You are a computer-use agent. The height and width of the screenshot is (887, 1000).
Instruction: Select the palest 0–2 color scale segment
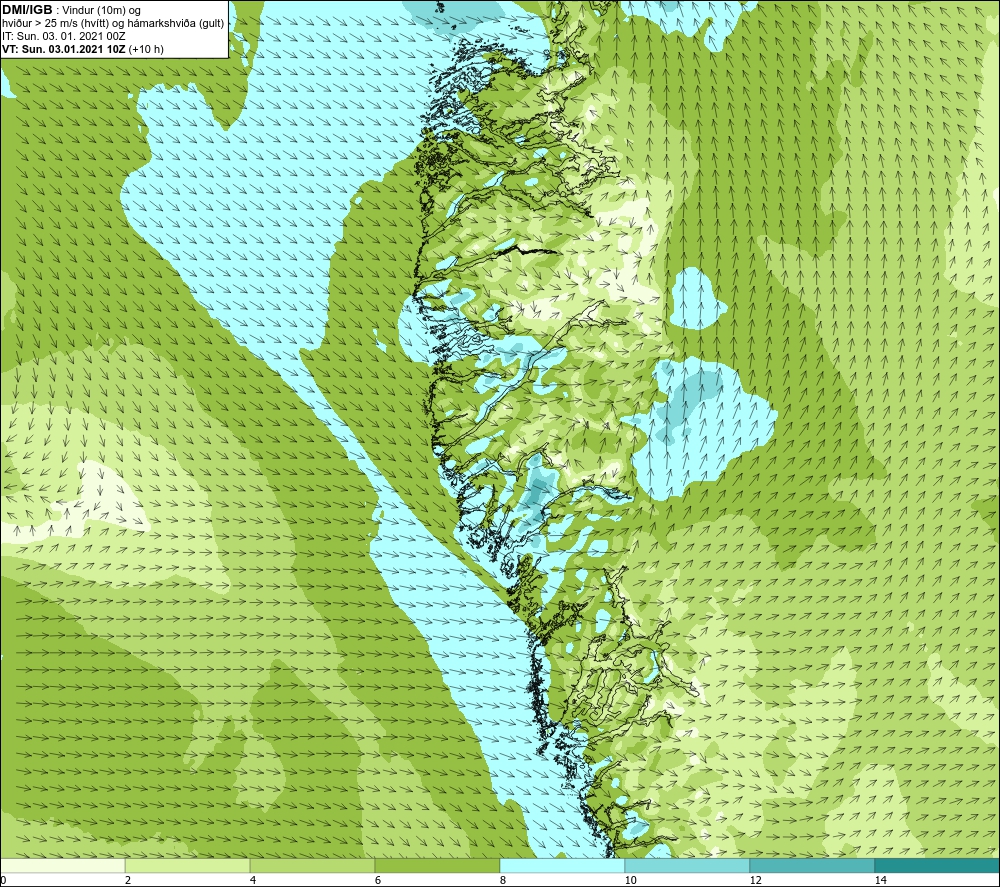(62, 865)
